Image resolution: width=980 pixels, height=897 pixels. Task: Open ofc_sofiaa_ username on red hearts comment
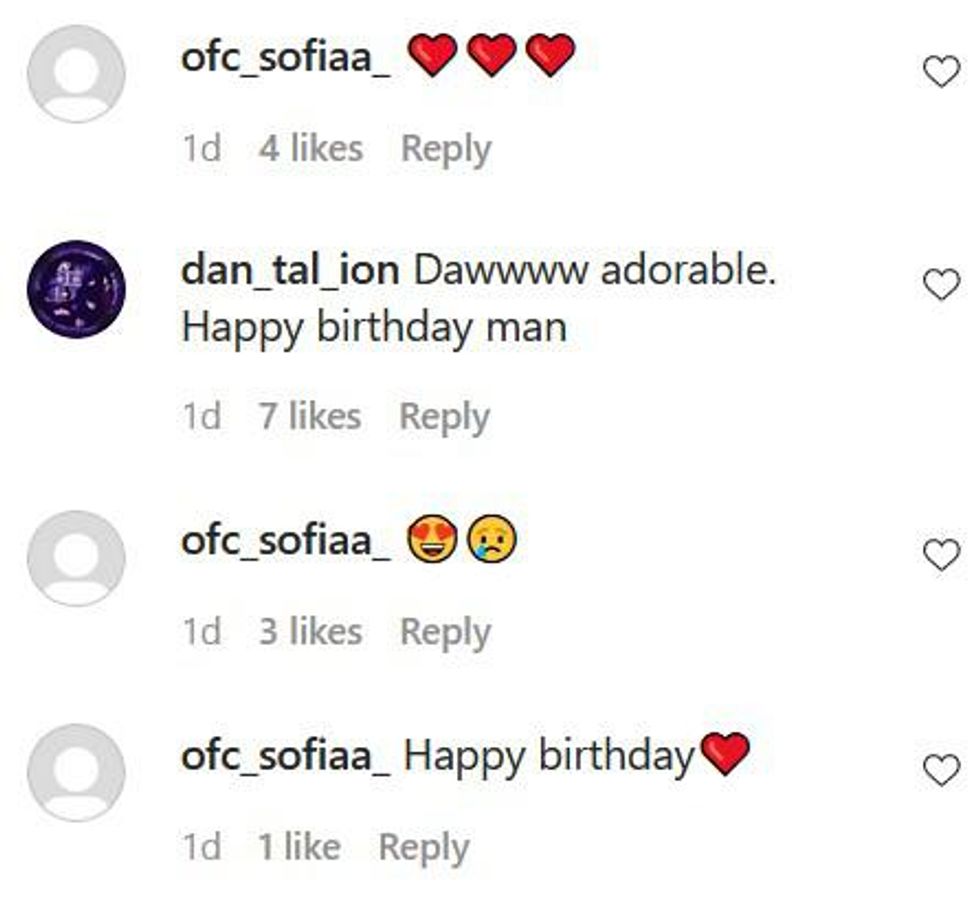286,56
